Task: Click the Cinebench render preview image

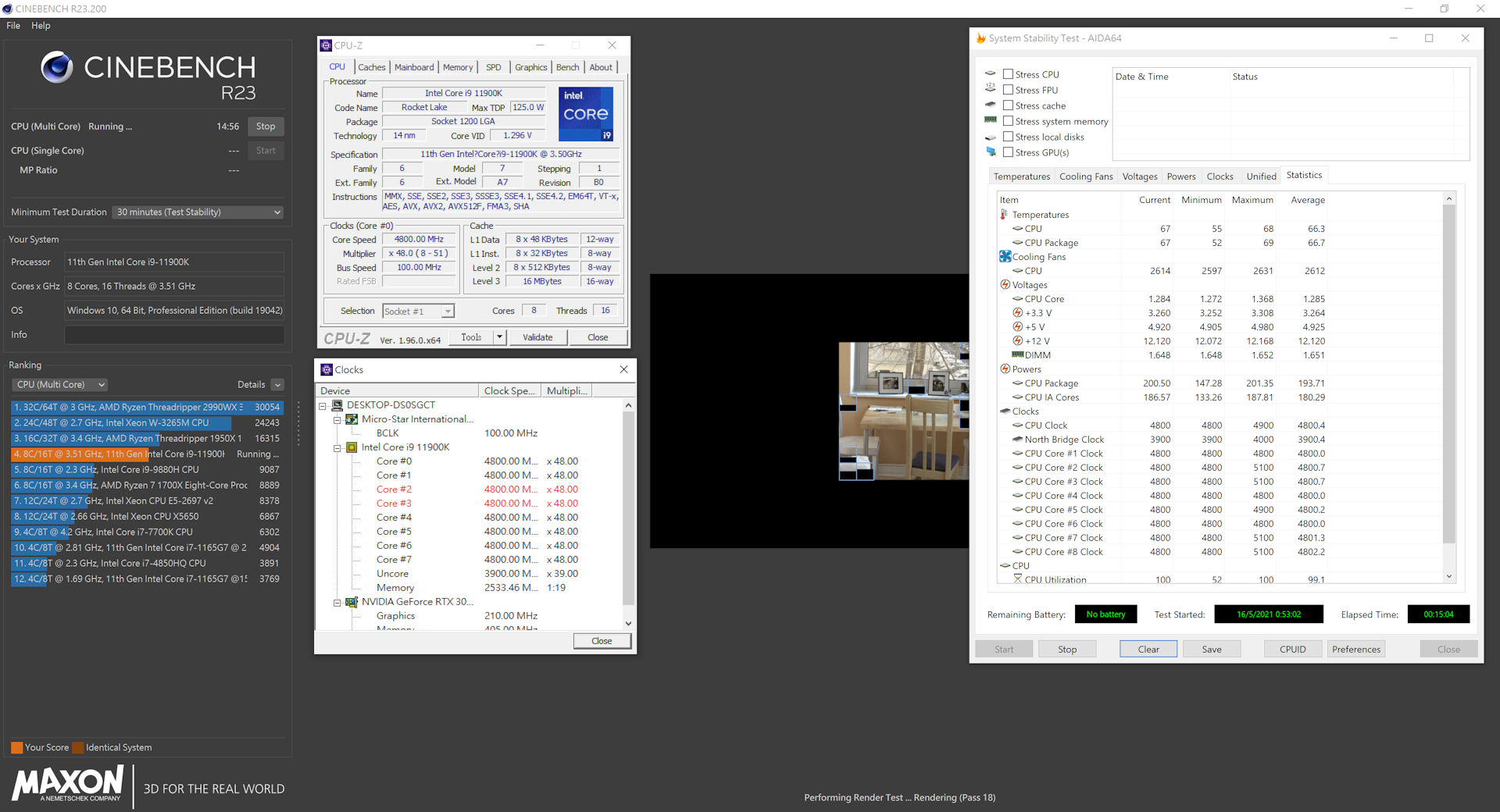Action: pos(904,411)
